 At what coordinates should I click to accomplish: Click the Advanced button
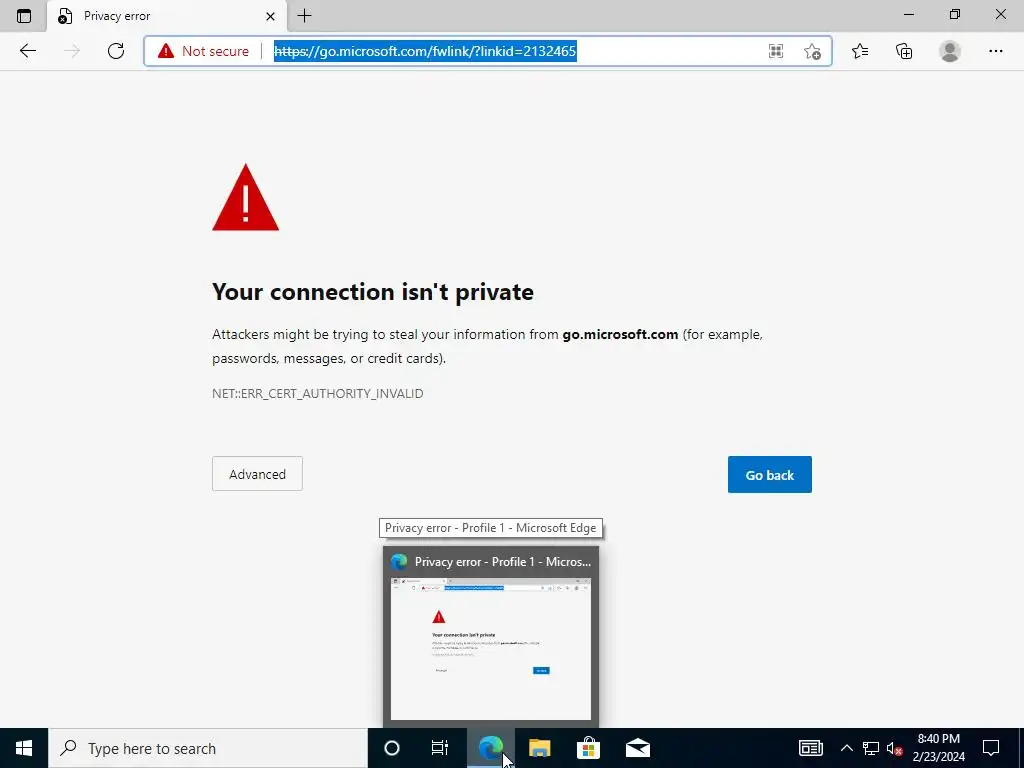(257, 473)
